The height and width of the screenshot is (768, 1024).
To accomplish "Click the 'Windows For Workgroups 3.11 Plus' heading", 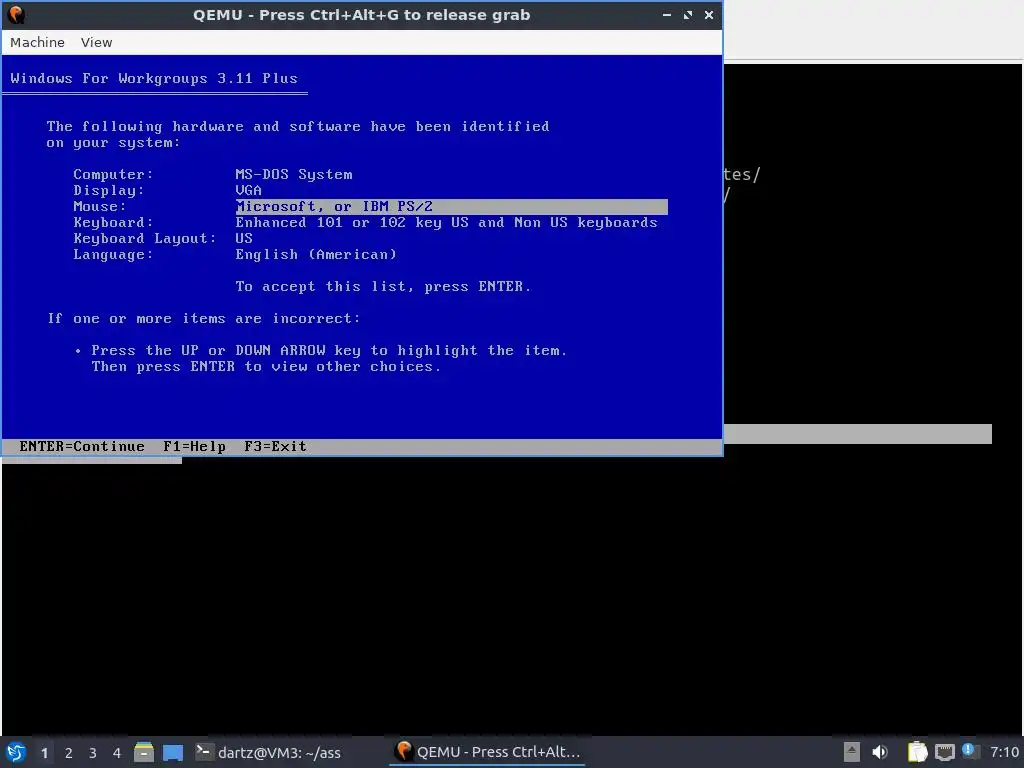I will (153, 78).
